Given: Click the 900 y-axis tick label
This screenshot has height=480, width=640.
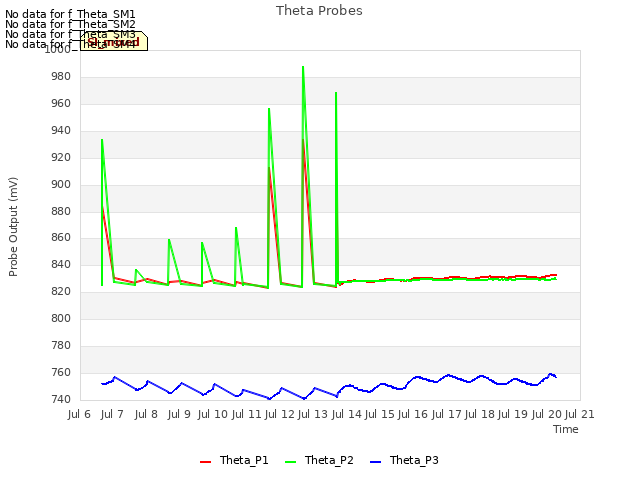Looking at the screenshot, I should point(60,184).
